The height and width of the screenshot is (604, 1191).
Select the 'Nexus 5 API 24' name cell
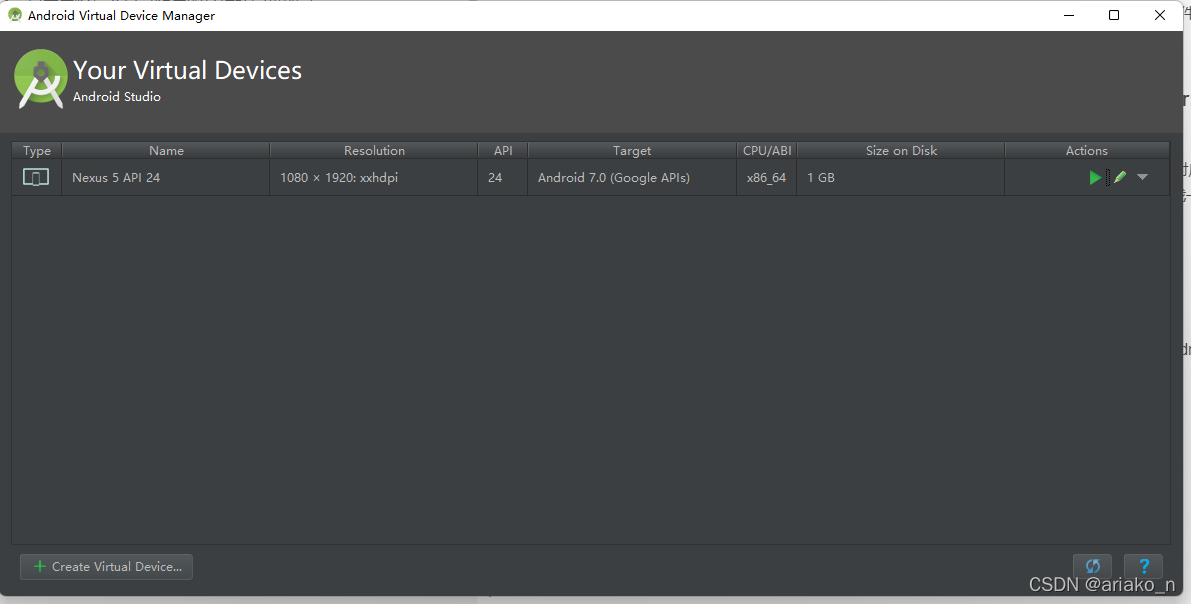(166, 177)
